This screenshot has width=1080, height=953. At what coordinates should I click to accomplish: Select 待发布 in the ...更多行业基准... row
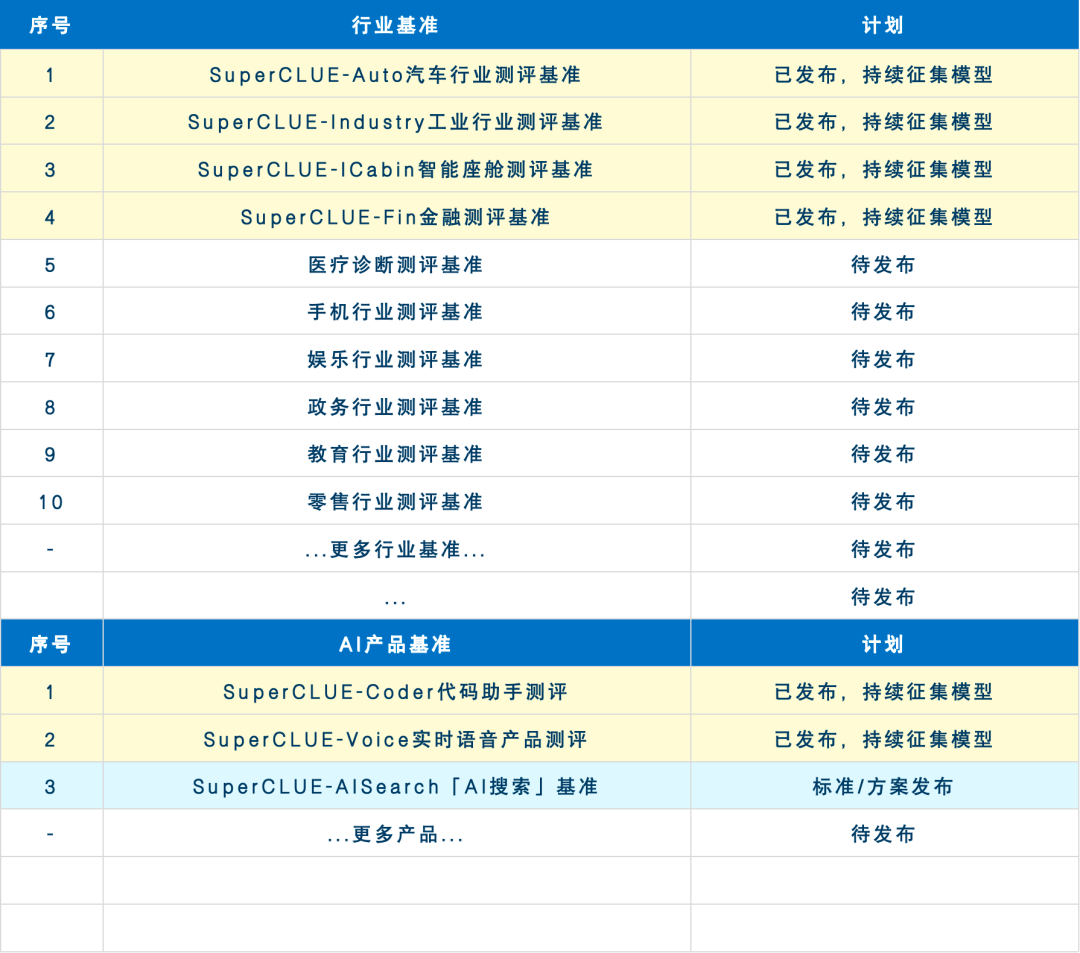coord(883,549)
